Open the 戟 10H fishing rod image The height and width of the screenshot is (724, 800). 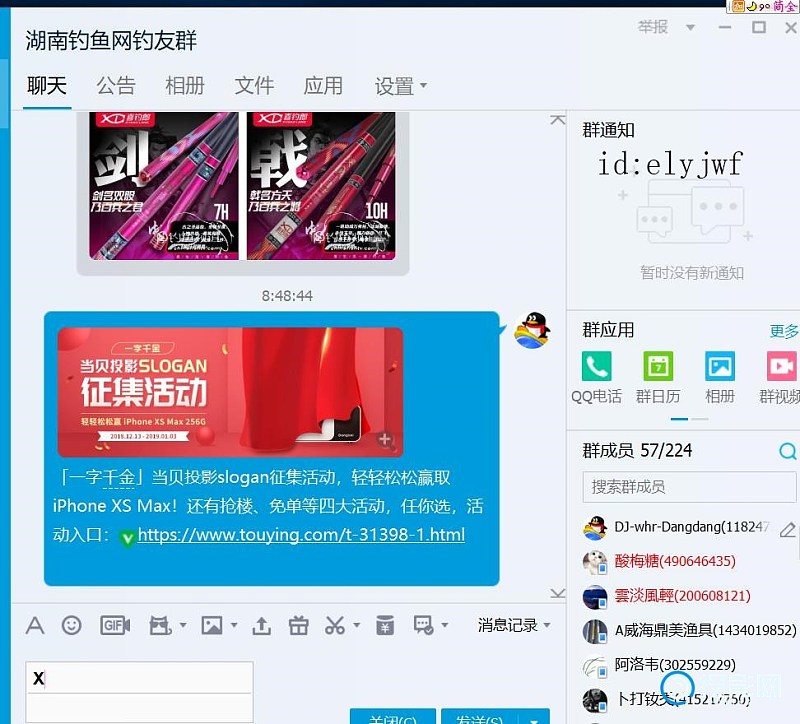[x=321, y=186]
